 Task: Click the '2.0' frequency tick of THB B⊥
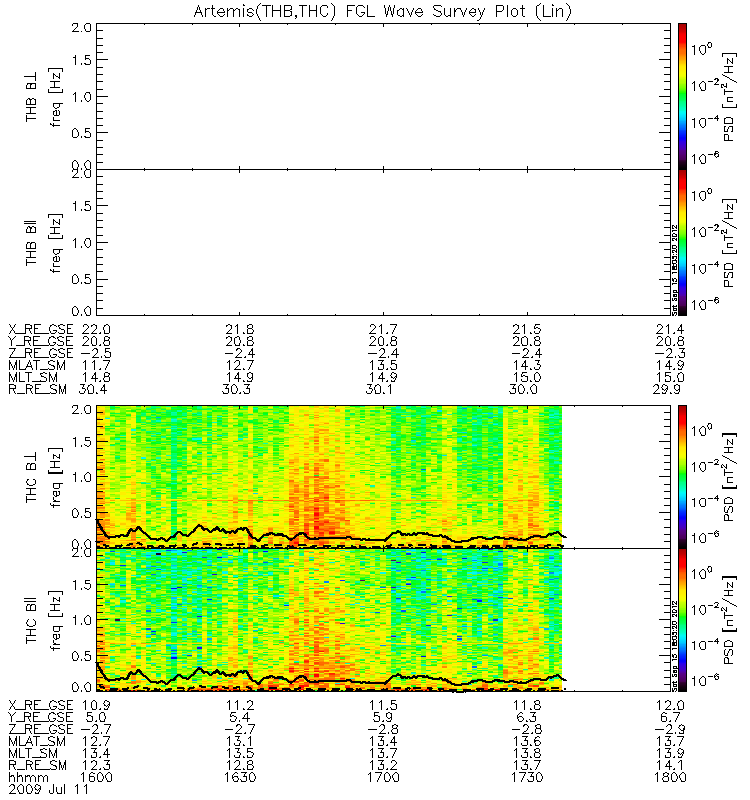[x=82, y=28]
